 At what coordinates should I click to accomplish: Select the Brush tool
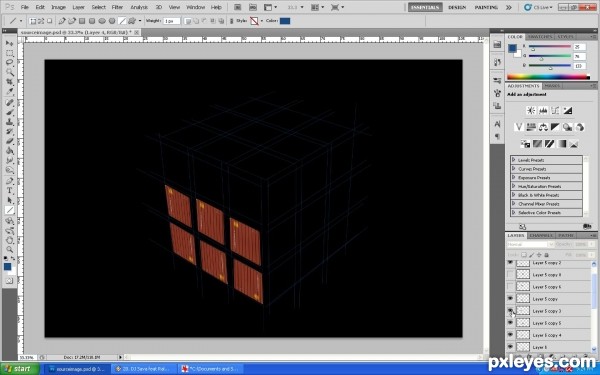[10, 112]
